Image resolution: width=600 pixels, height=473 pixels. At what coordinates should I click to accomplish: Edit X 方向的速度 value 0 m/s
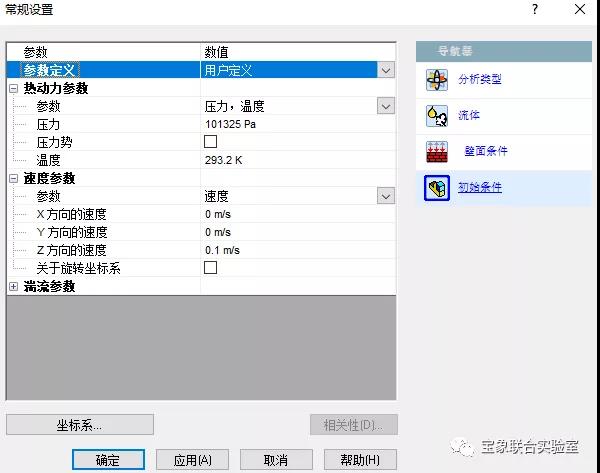point(298,214)
